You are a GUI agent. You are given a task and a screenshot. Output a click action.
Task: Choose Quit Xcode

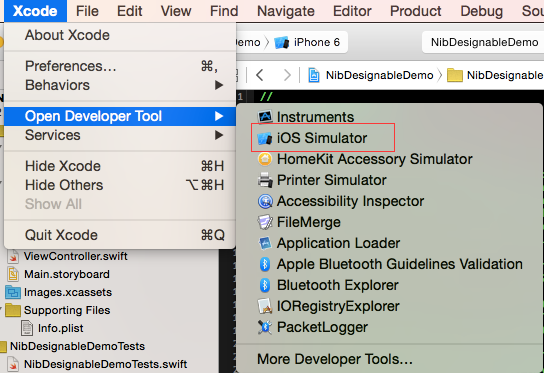[120, 235]
